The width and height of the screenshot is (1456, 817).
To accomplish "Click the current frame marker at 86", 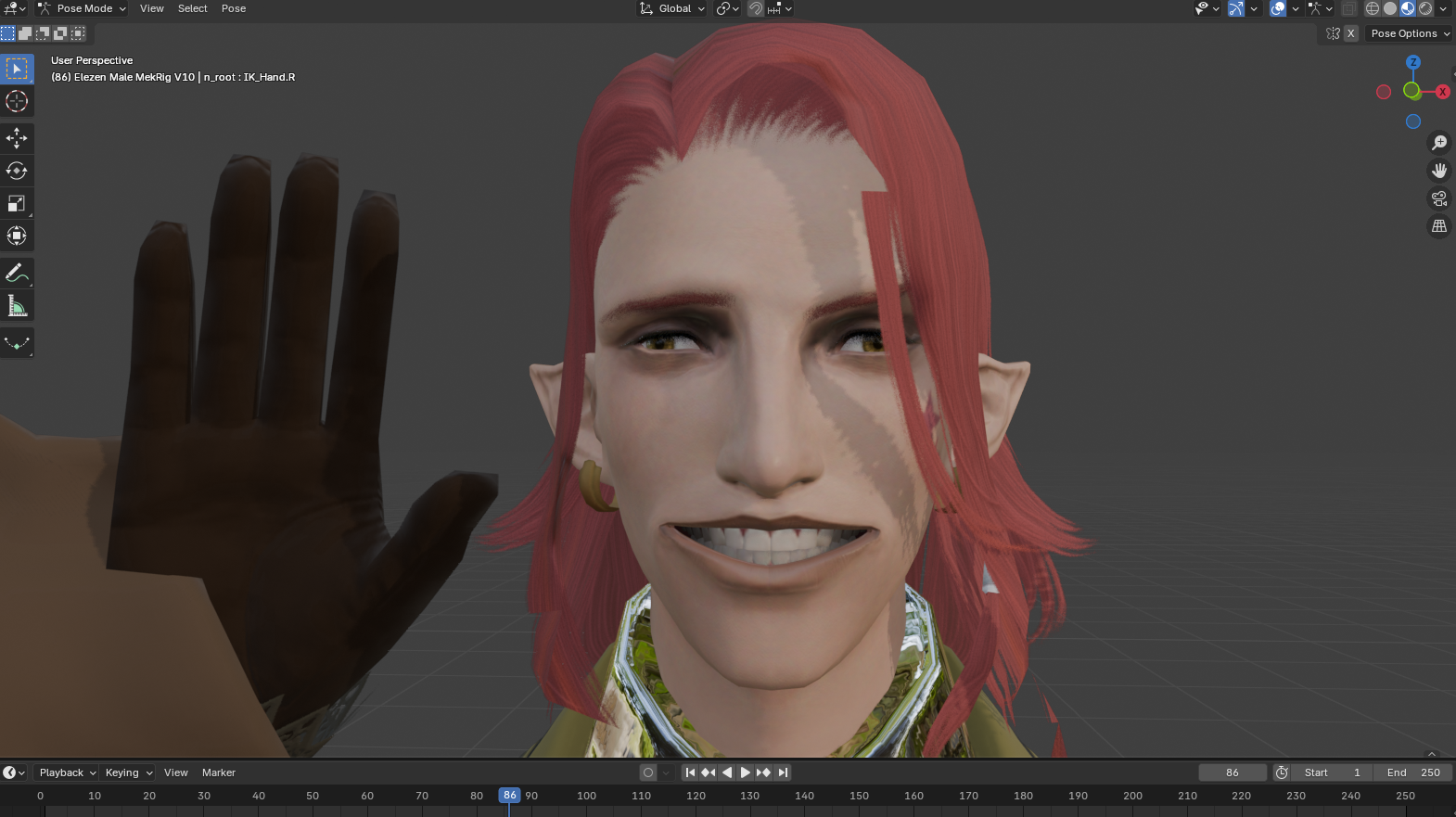I will point(509,796).
